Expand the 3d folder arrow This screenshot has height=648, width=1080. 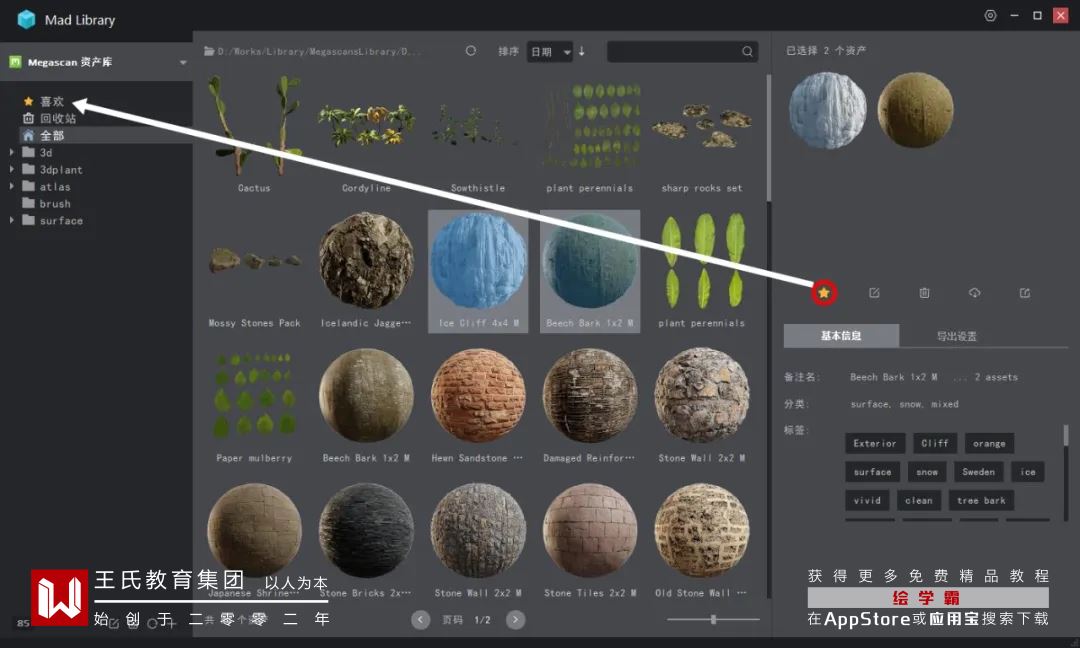11,152
